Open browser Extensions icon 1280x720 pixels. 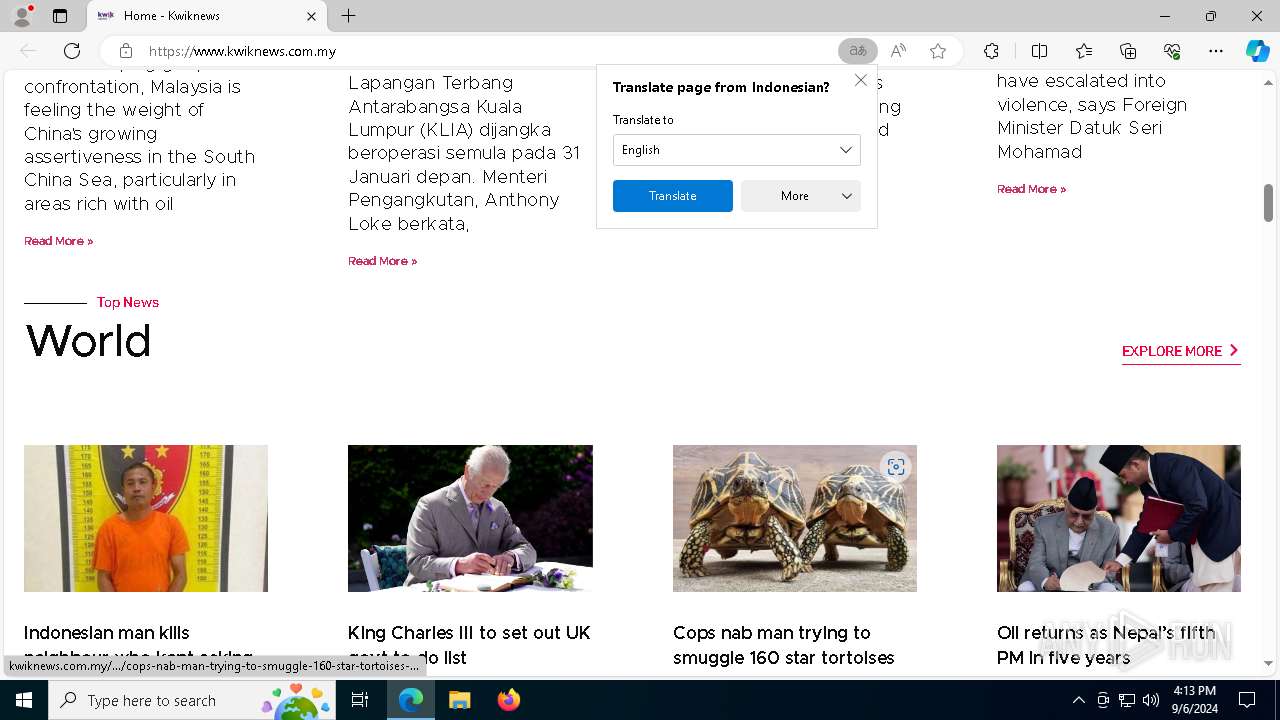coord(991,51)
